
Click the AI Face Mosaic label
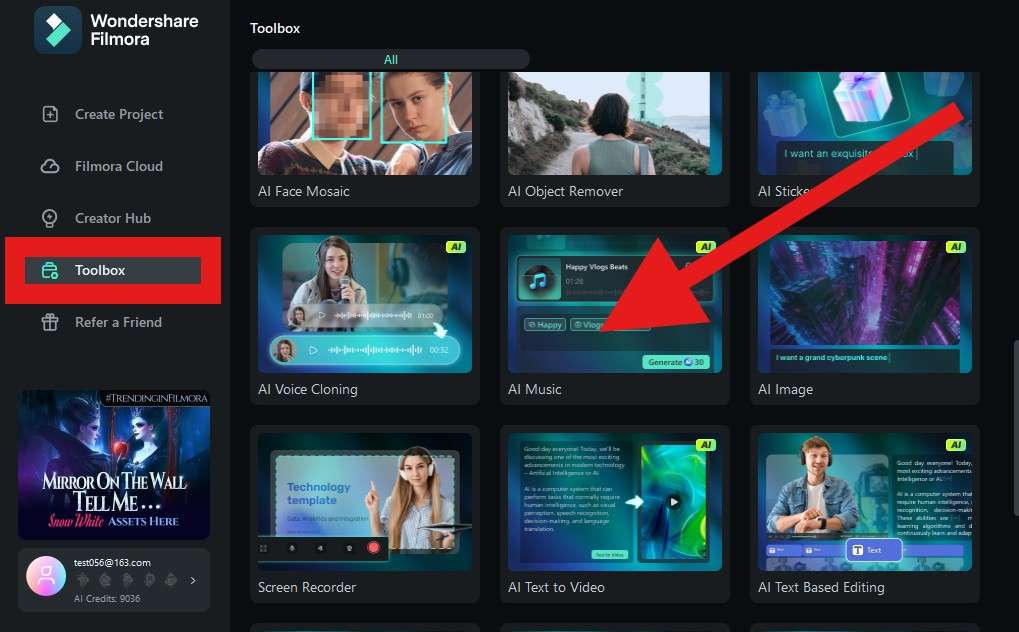click(303, 191)
